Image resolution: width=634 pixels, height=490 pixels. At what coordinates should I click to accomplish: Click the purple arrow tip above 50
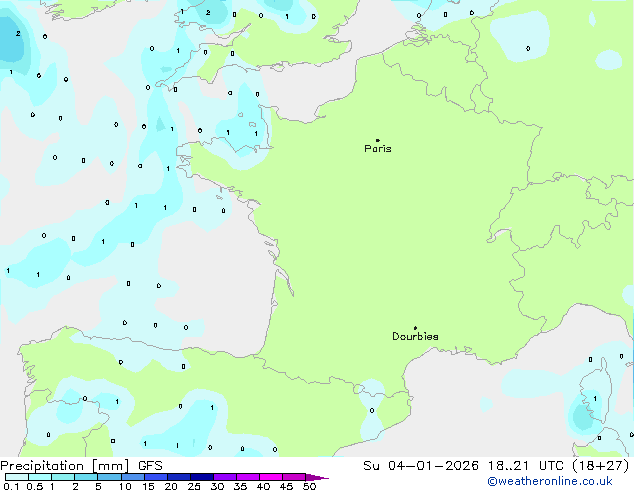point(317,477)
